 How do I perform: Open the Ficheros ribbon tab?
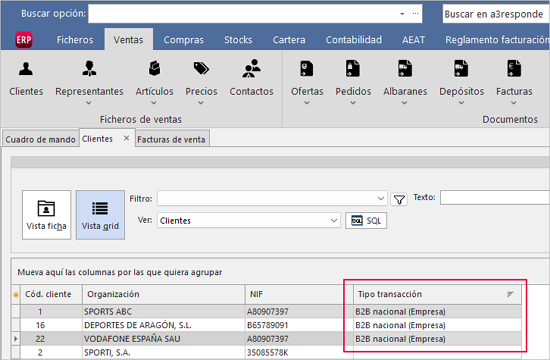click(75, 40)
